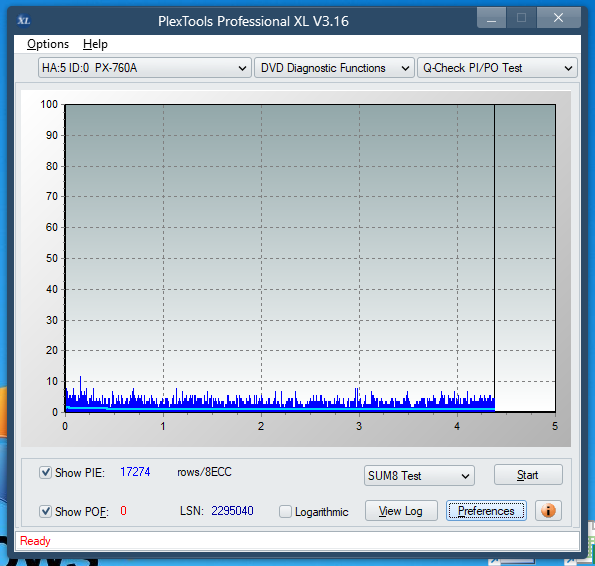The height and width of the screenshot is (566, 595).
Task: Enable the Logarithmic checkbox
Action: [285, 511]
